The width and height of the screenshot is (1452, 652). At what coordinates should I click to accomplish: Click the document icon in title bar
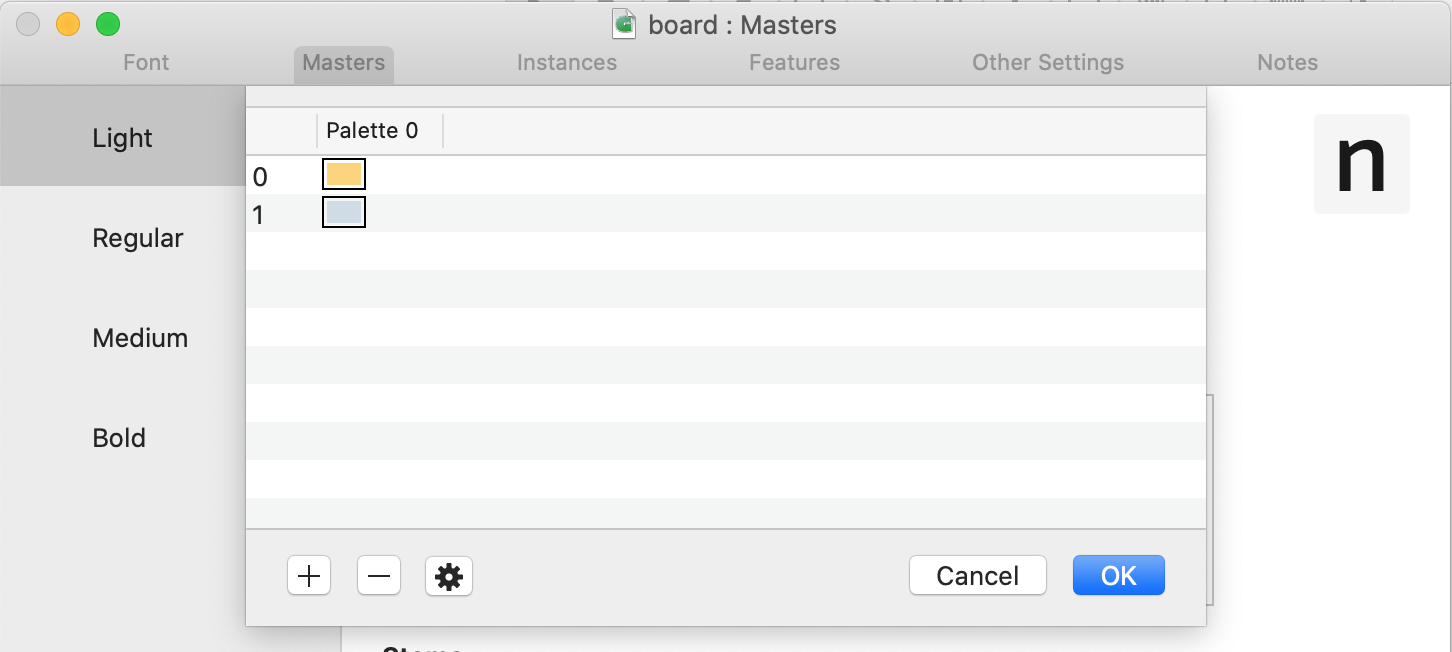click(x=625, y=25)
